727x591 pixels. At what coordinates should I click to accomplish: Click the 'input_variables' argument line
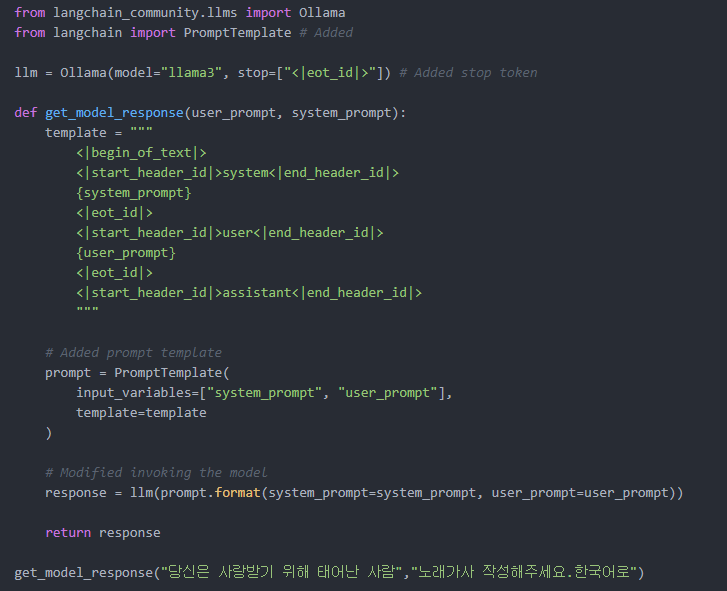[264, 393]
